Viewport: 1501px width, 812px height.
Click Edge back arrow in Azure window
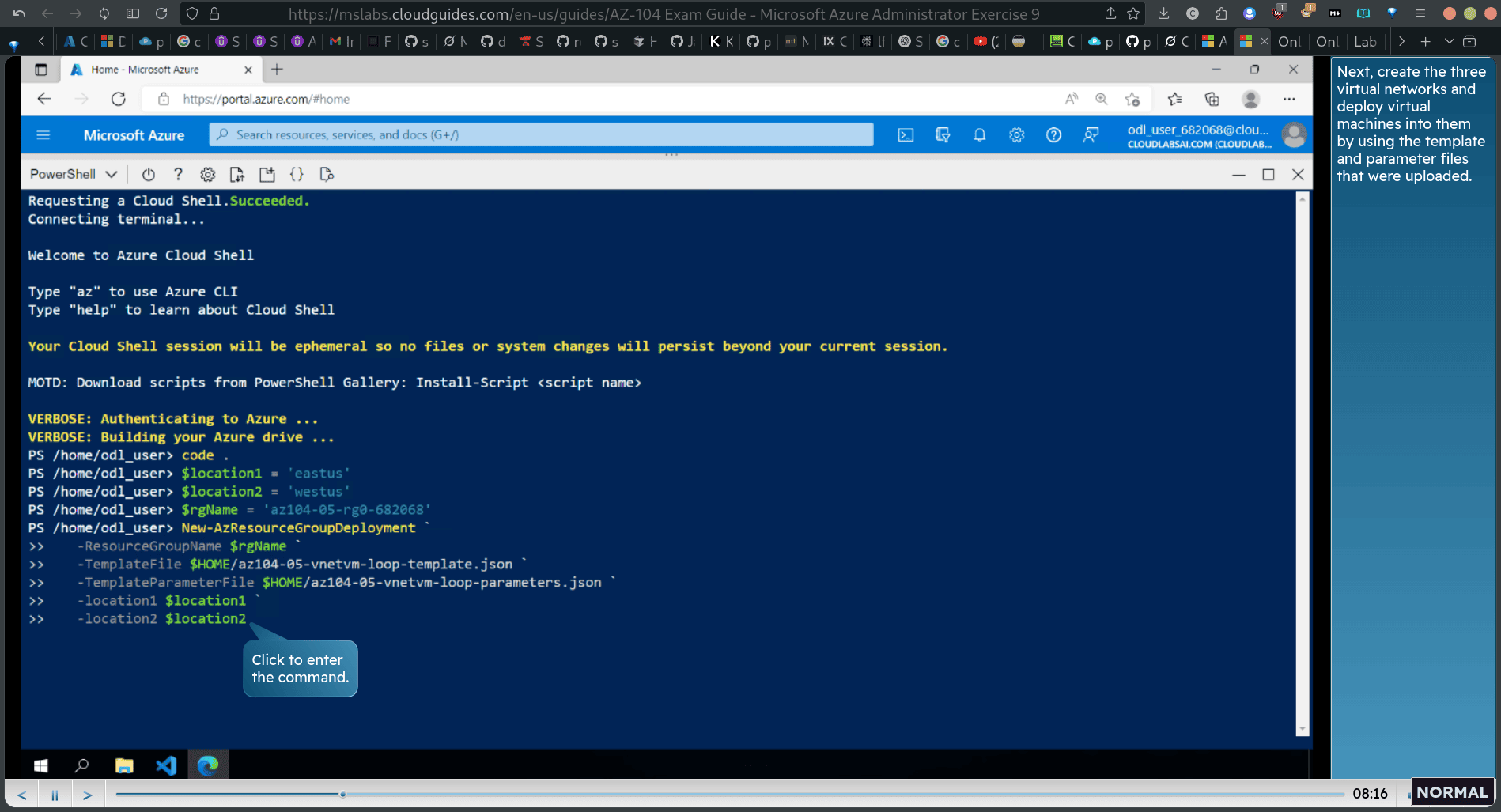(x=44, y=99)
